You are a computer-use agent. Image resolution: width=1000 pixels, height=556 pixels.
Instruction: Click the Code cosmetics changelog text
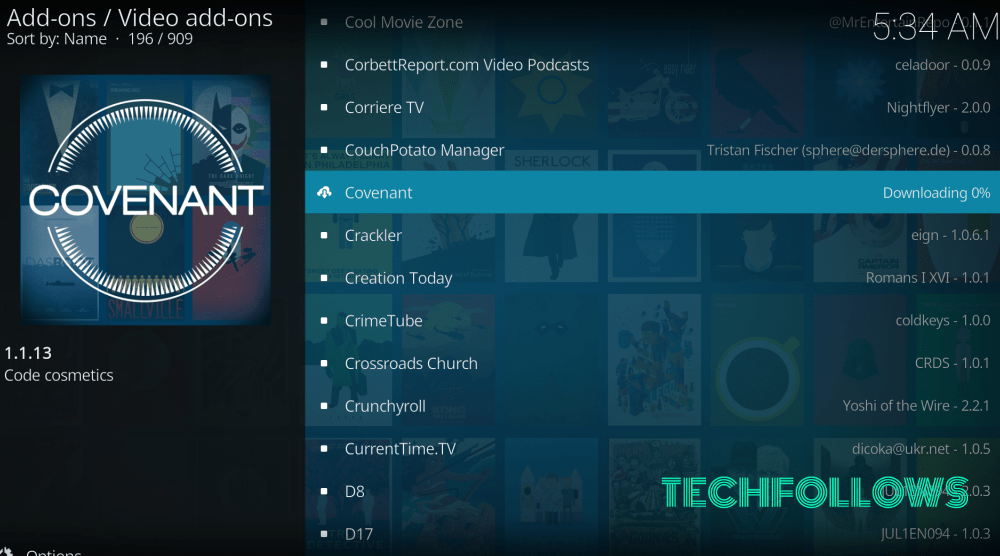(59, 375)
